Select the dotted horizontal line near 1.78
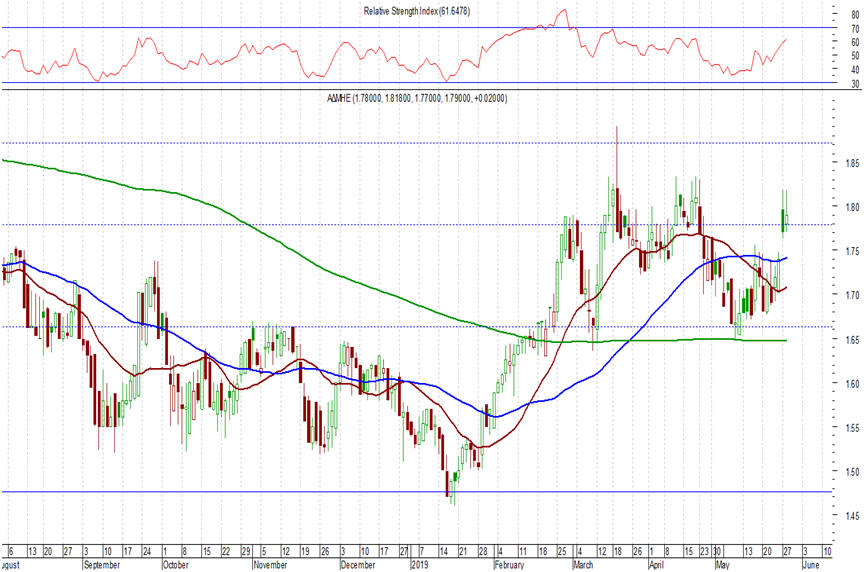864x572 pixels. 300,224
